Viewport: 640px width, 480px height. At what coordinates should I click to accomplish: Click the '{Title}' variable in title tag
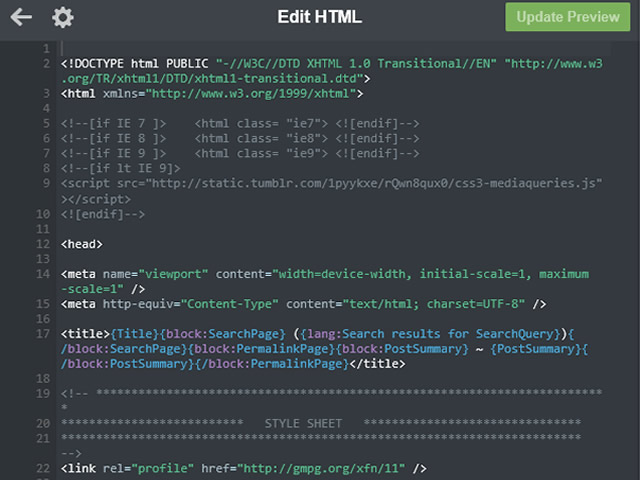[134, 334]
